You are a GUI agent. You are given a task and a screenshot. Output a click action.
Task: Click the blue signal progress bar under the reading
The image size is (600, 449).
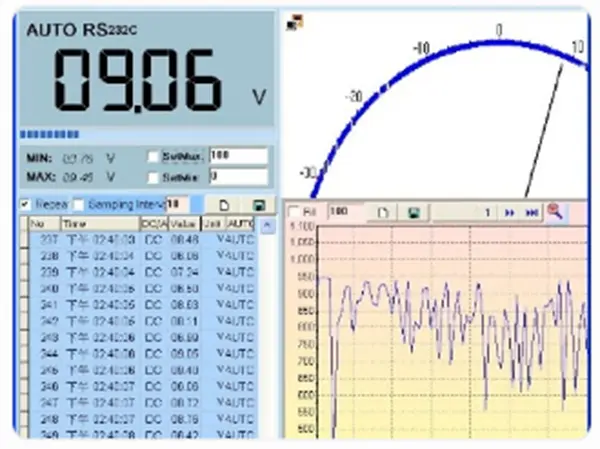[x=50, y=134]
